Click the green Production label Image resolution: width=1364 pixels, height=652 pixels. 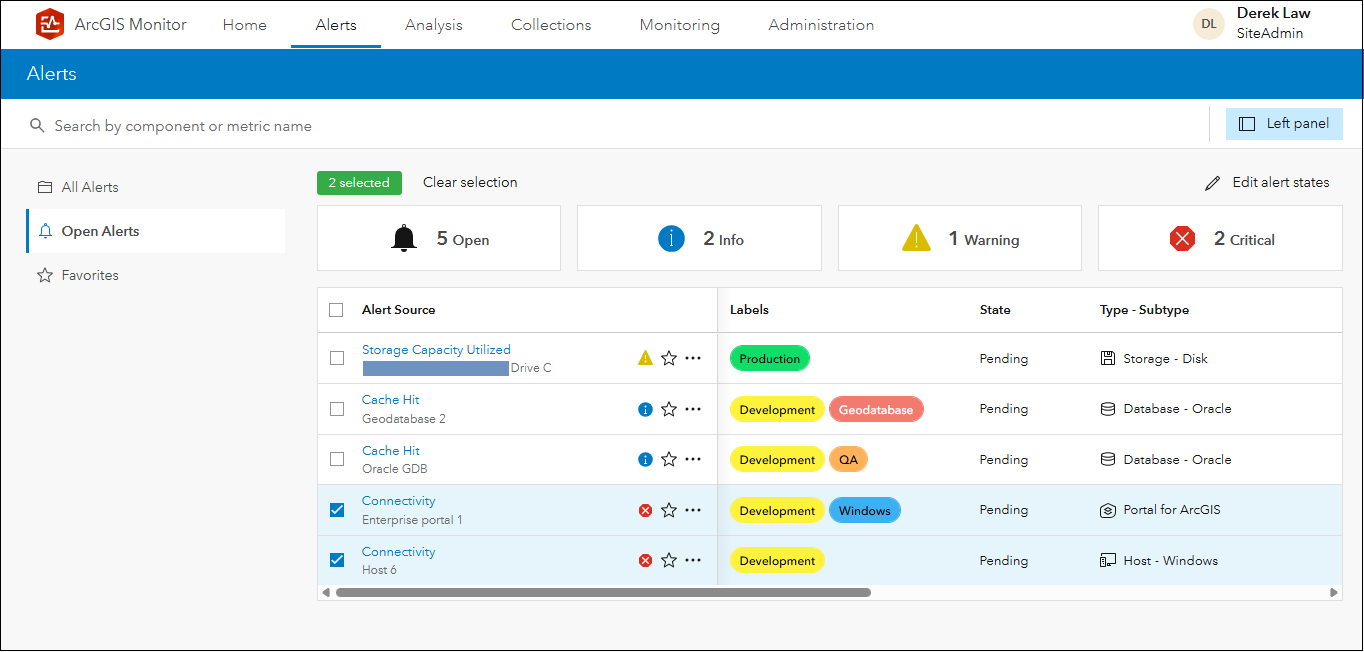pos(770,359)
